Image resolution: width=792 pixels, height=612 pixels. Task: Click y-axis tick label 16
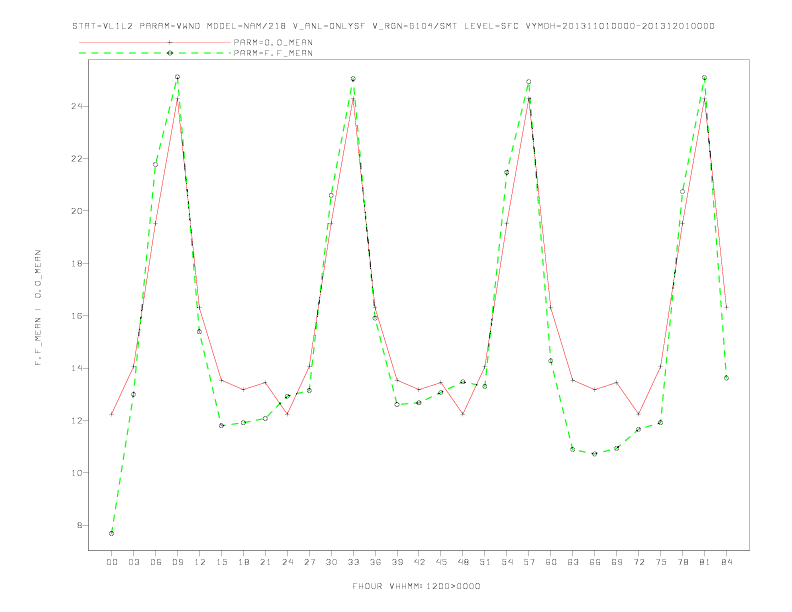point(77,316)
